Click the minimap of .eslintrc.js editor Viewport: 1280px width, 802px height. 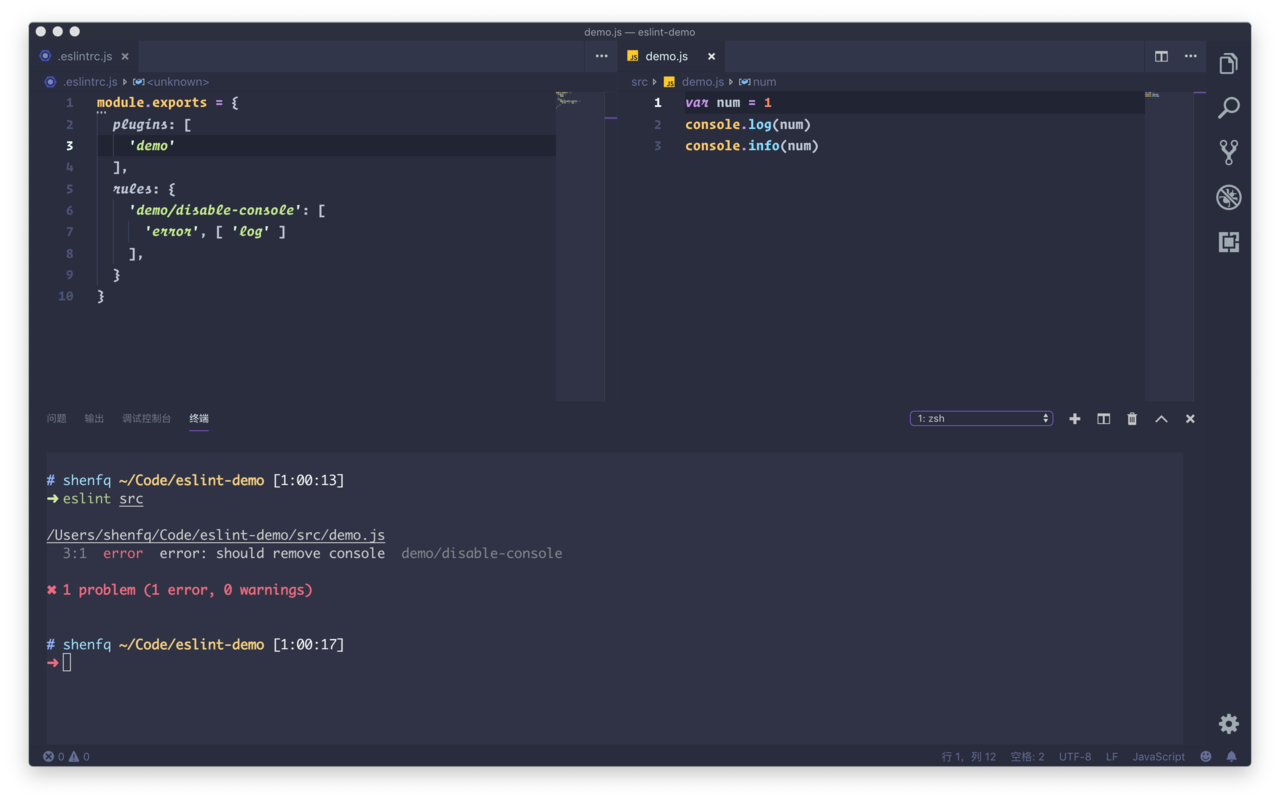tap(580, 246)
